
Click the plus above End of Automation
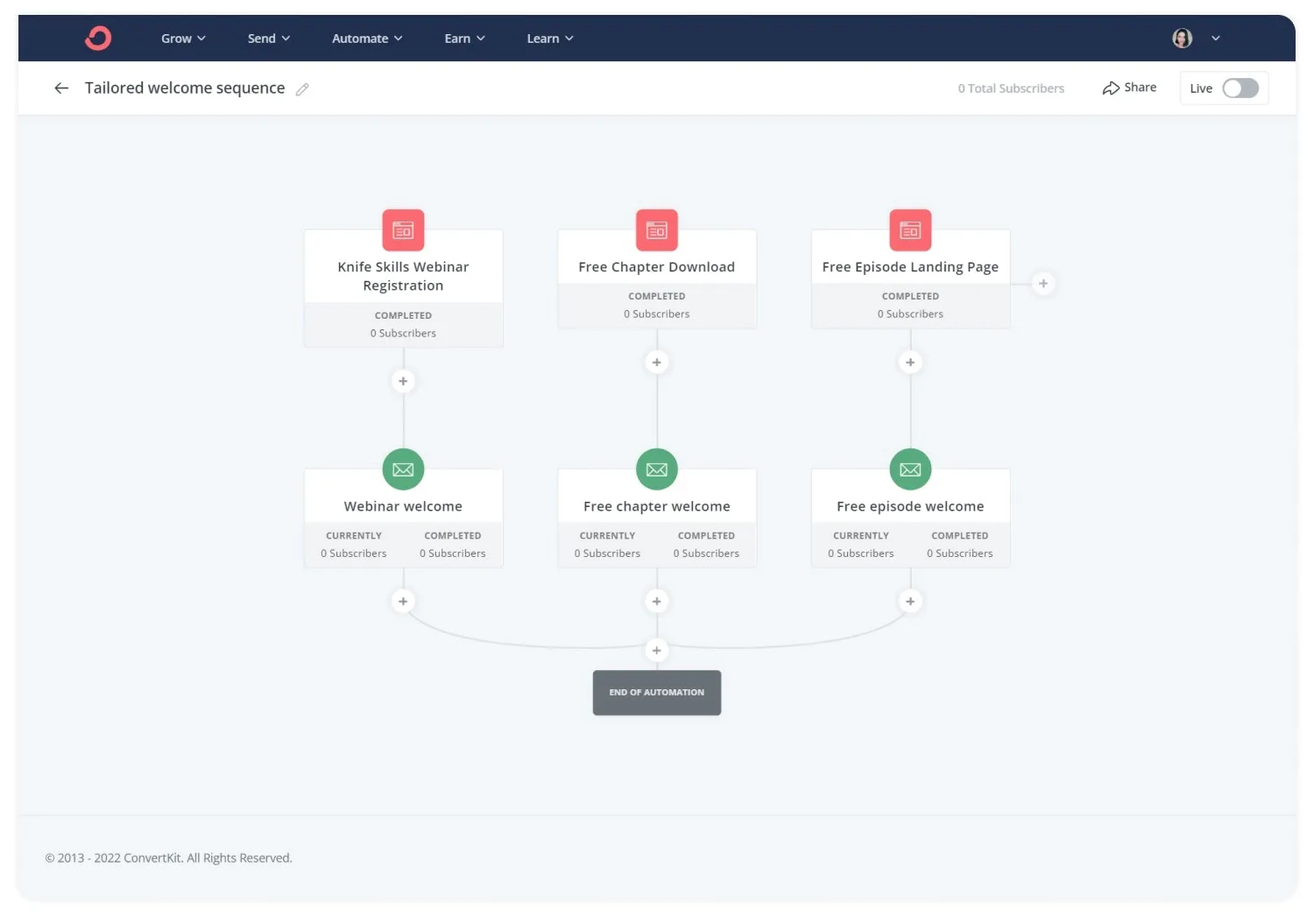[656, 650]
